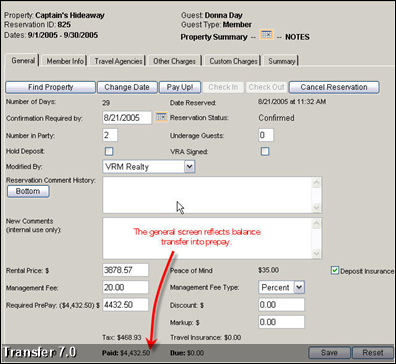Click the Confirmation Required by date field
The image size is (396, 364).
[x=127, y=118]
